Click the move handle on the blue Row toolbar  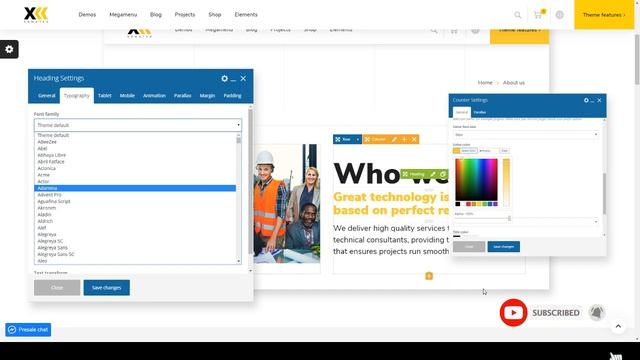pos(338,140)
